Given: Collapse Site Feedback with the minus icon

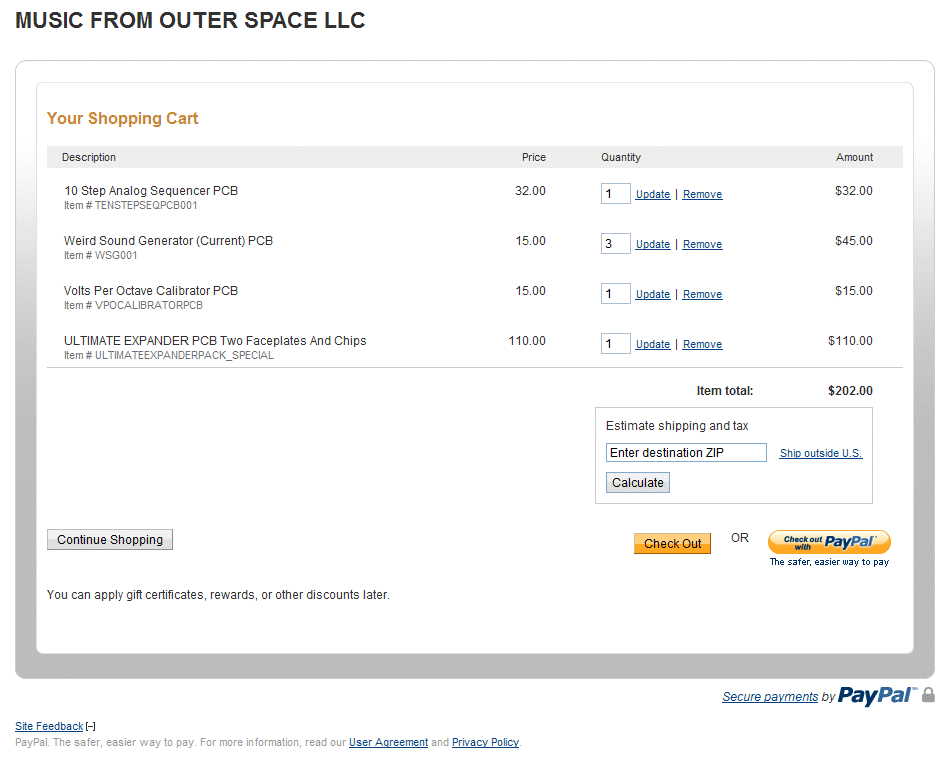Looking at the screenshot, I should (x=91, y=727).
